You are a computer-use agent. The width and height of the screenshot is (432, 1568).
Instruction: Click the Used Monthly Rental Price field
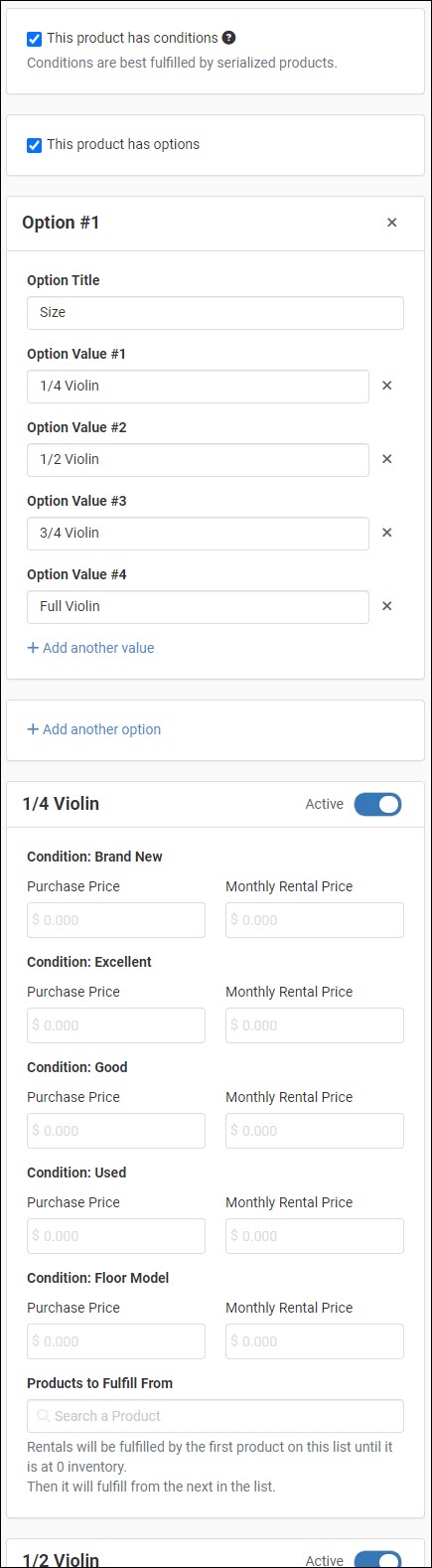coord(315,1236)
